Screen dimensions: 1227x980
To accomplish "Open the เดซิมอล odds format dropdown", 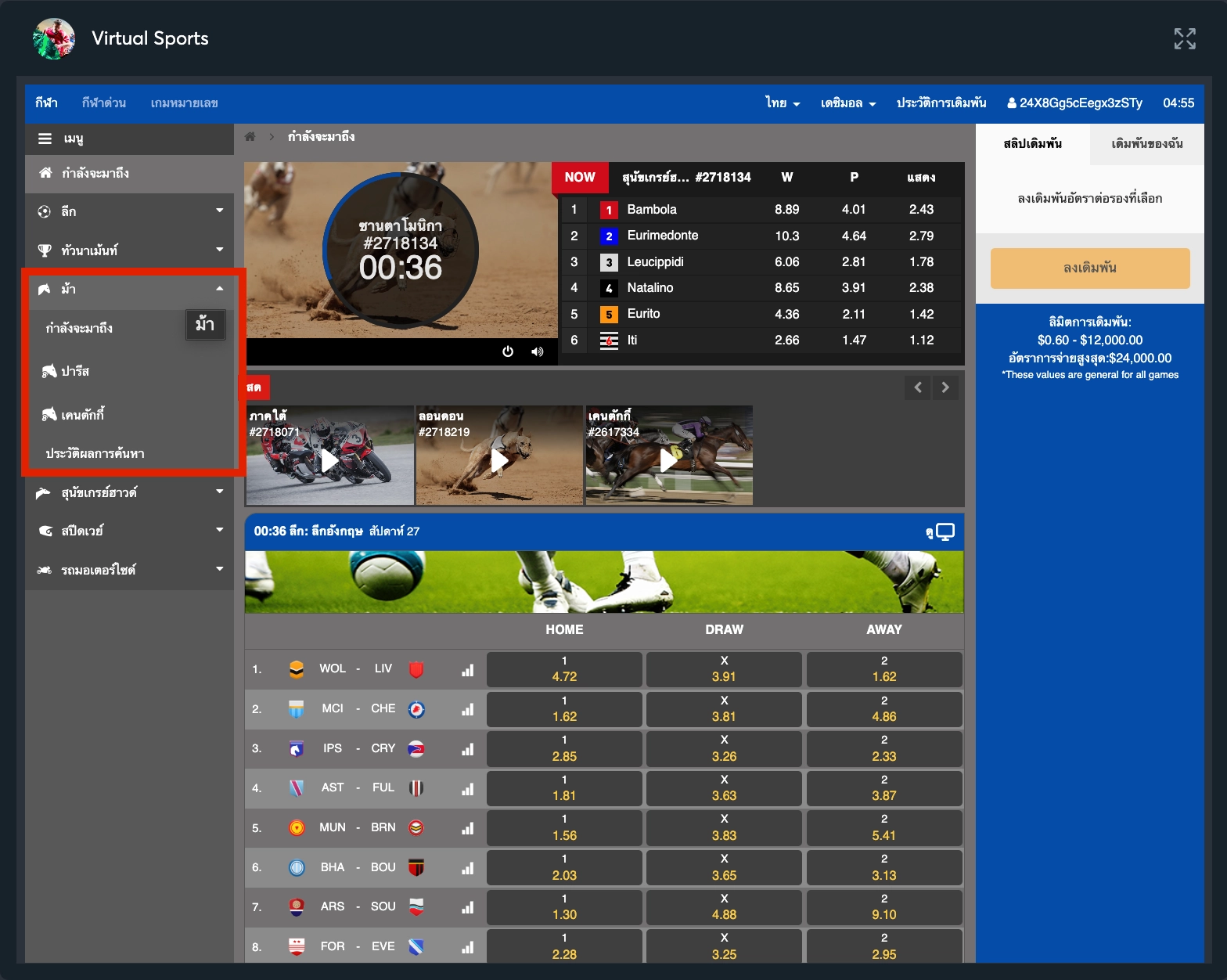I will coord(847,103).
